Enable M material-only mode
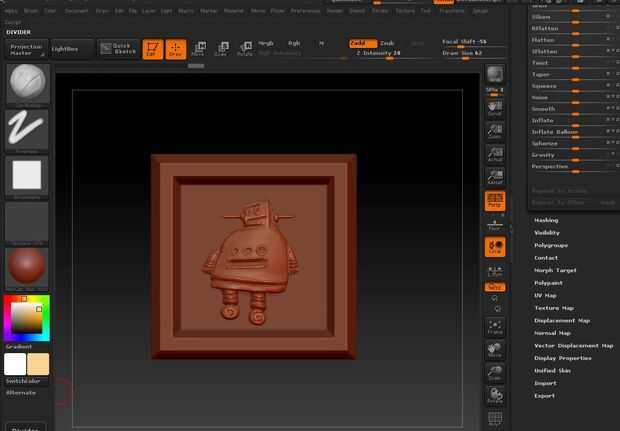The image size is (620, 431). pyautogui.click(x=321, y=43)
